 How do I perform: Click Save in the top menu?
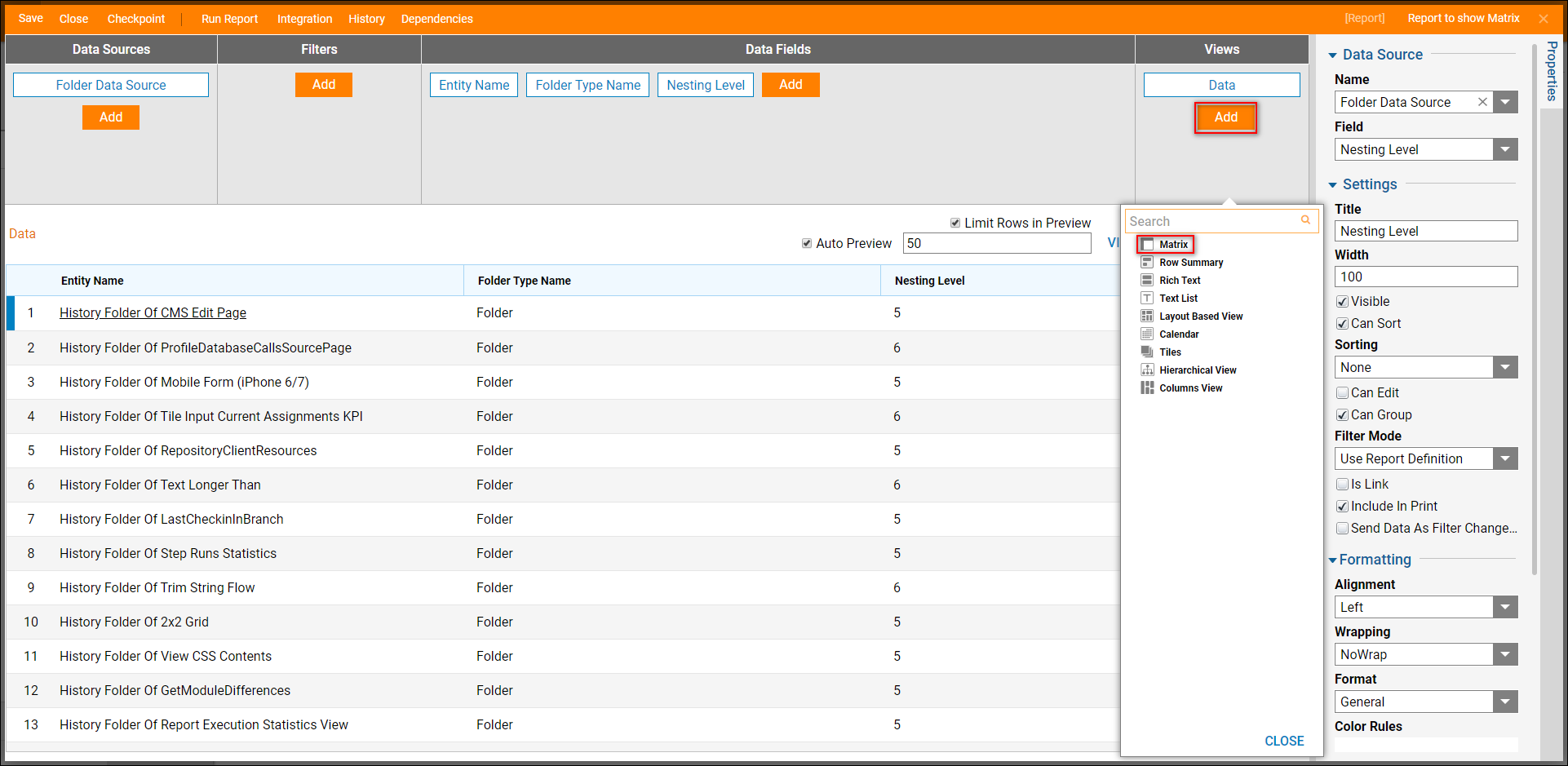[x=31, y=18]
